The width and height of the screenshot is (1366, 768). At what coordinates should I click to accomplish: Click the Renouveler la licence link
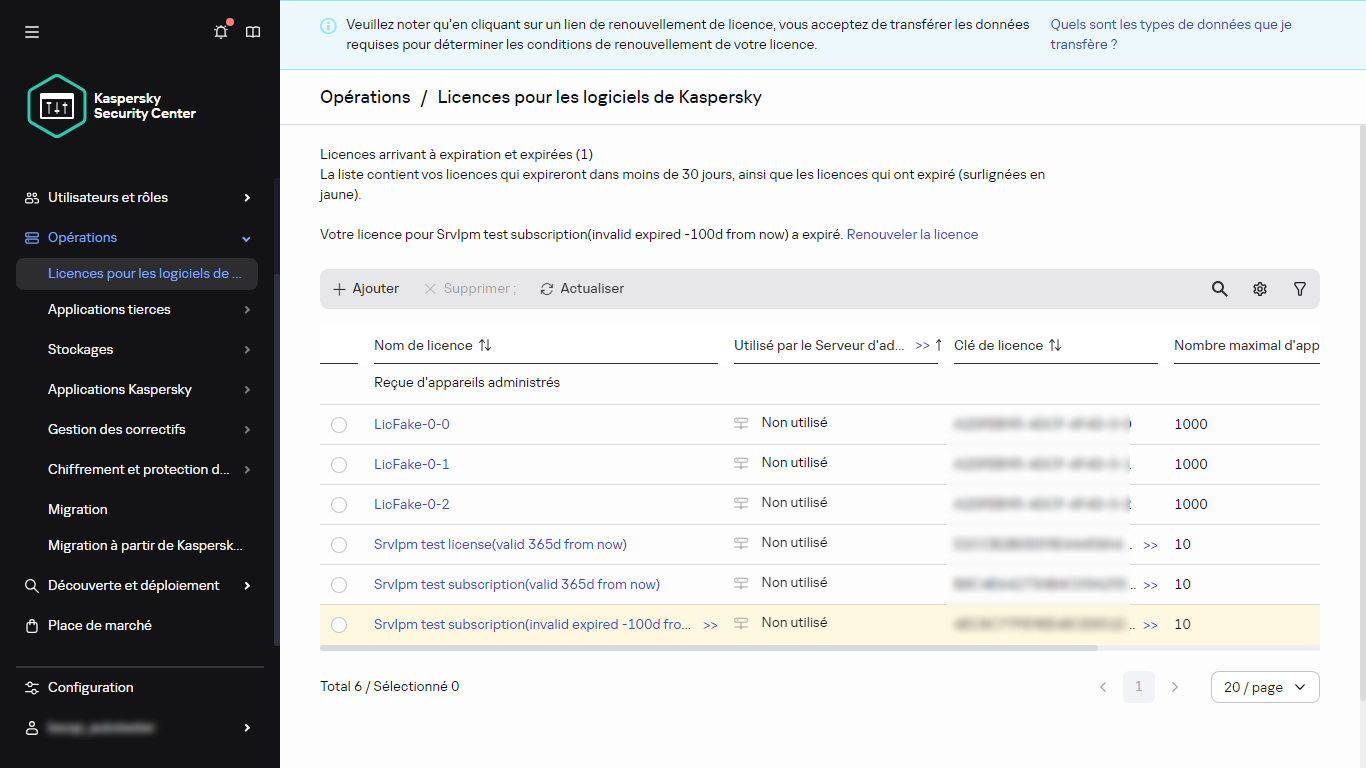pos(912,234)
